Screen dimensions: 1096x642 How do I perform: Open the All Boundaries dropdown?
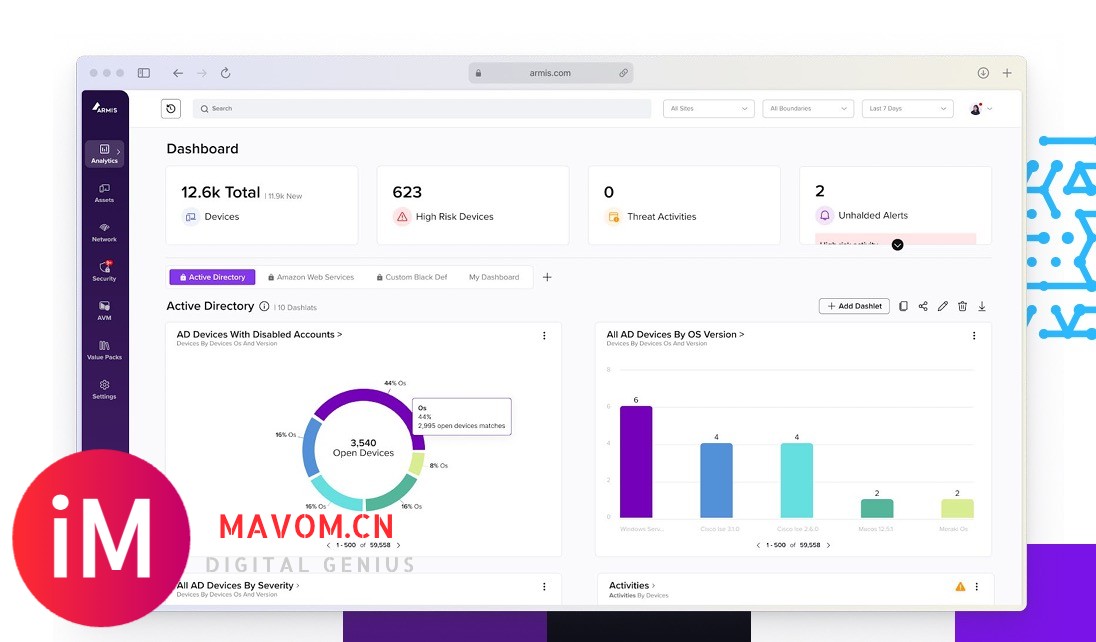807,109
